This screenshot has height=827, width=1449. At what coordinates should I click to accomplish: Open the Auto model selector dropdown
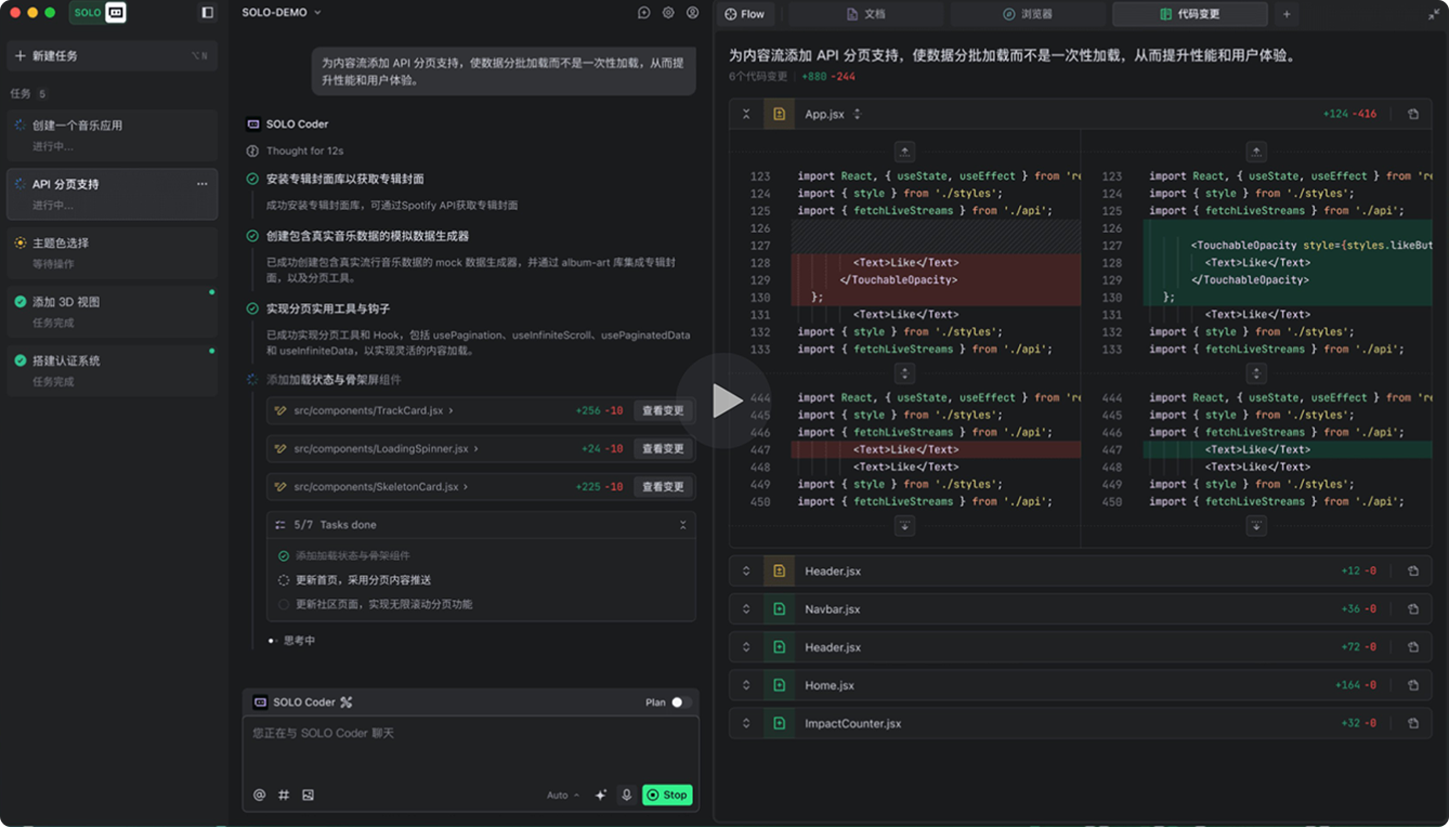pos(562,795)
